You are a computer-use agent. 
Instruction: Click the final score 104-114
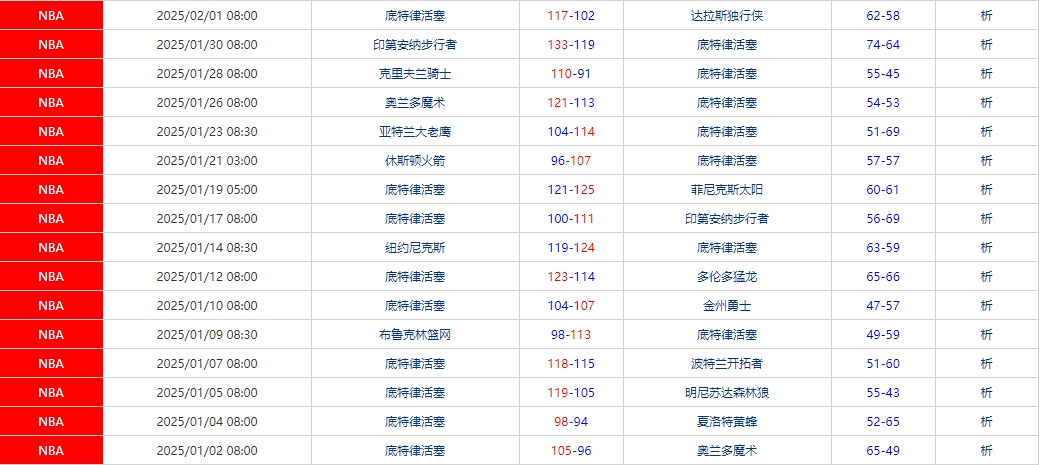point(571,132)
